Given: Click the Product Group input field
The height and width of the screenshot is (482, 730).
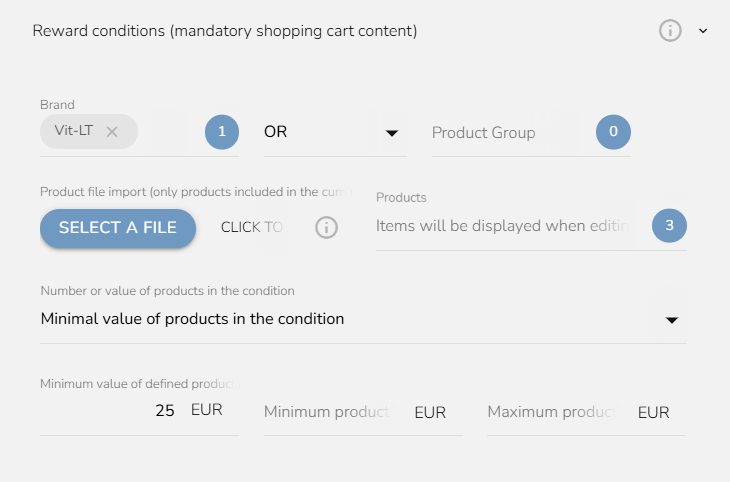Looking at the screenshot, I should tap(505, 133).
